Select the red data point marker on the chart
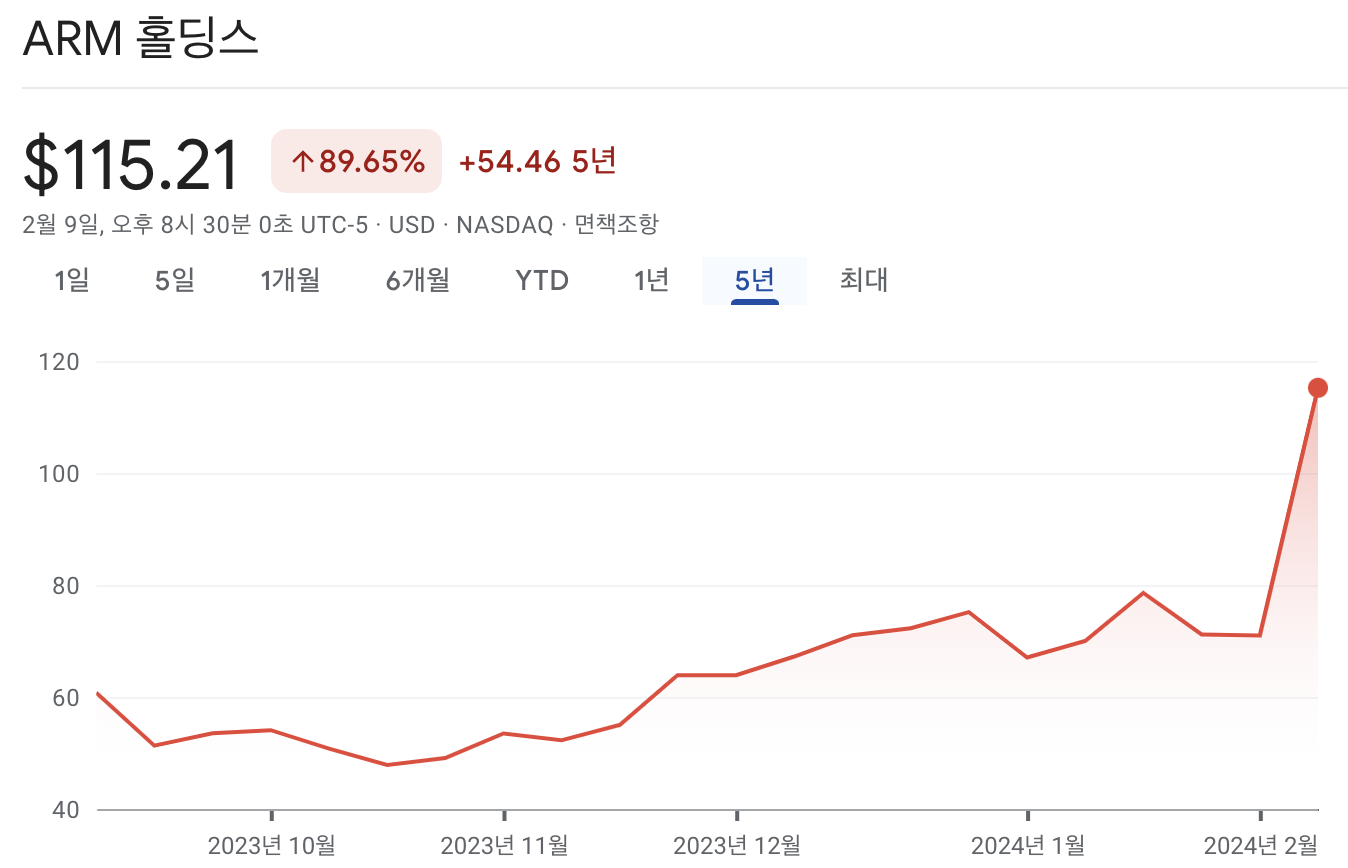This screenshot has height=868, width=1348. click(x=1317, y=386)
